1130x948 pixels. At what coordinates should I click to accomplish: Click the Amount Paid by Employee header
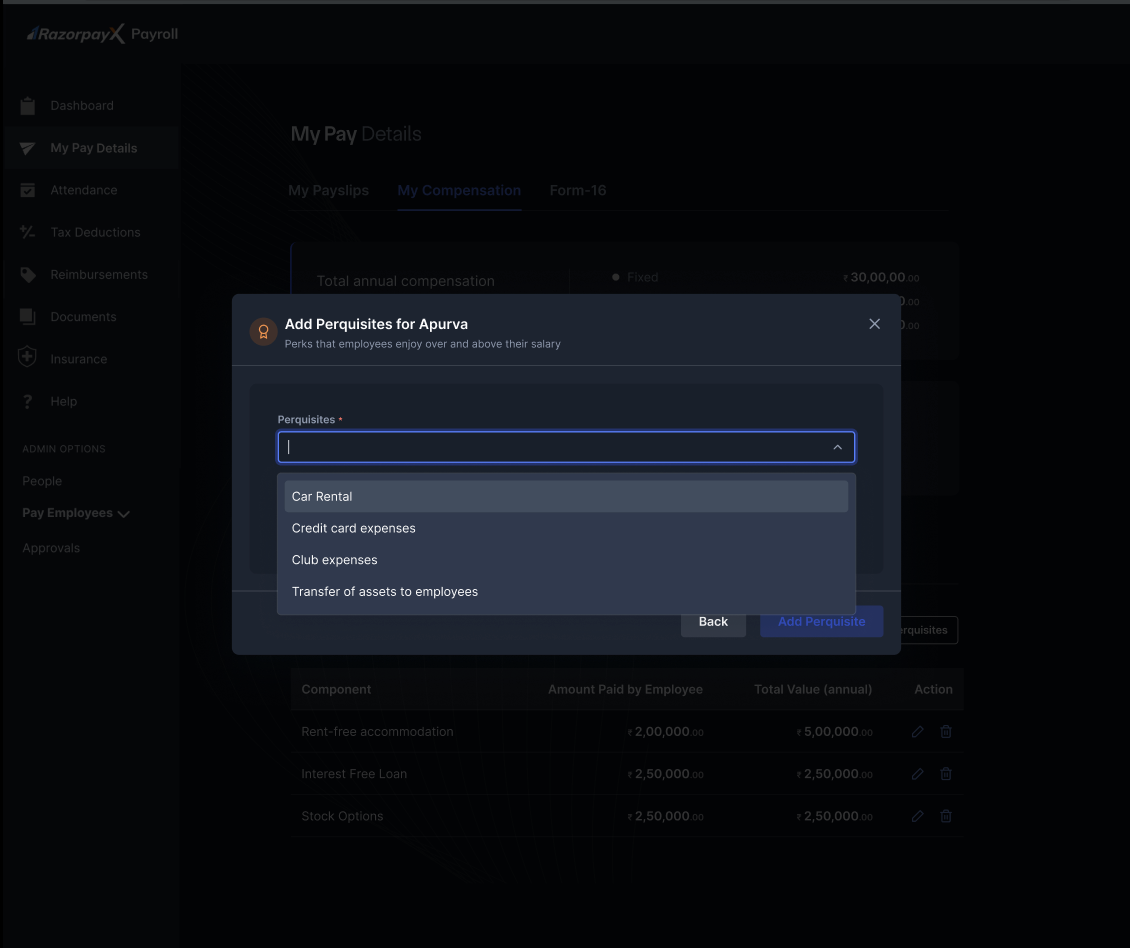[x=626, y=689]
